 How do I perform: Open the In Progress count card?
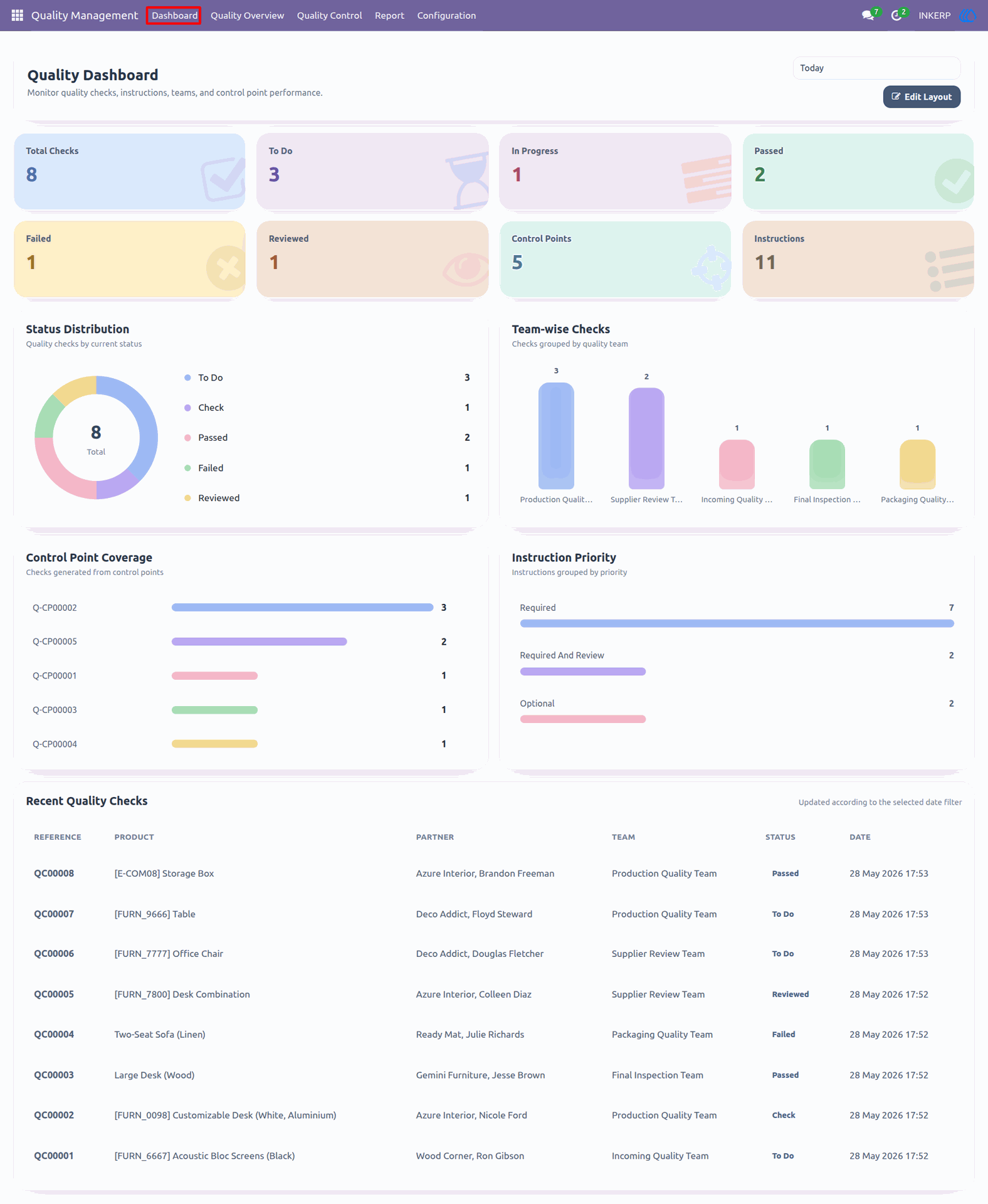click(615, 171)
